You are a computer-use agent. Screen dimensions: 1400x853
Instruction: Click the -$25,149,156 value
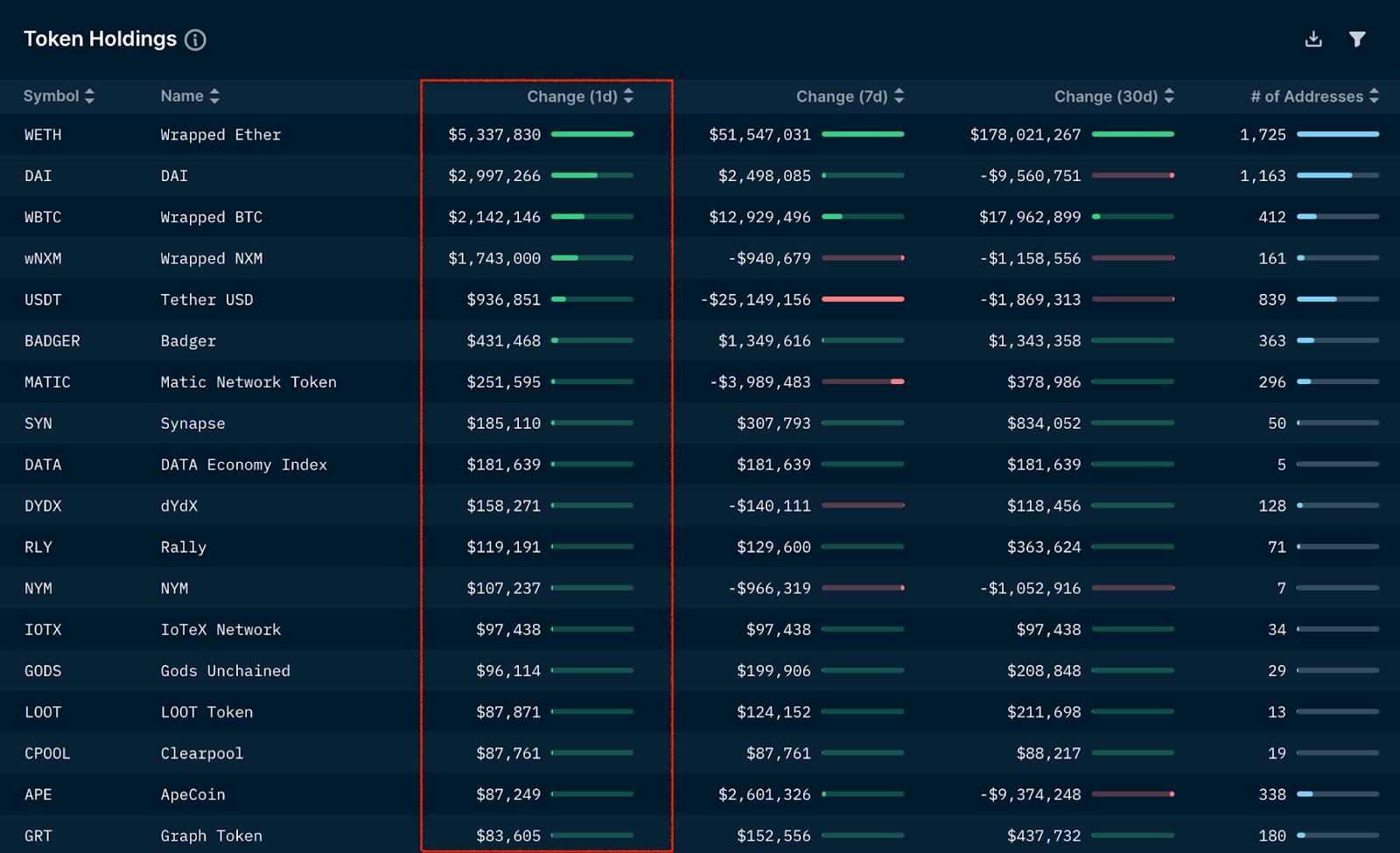[755, 299]
